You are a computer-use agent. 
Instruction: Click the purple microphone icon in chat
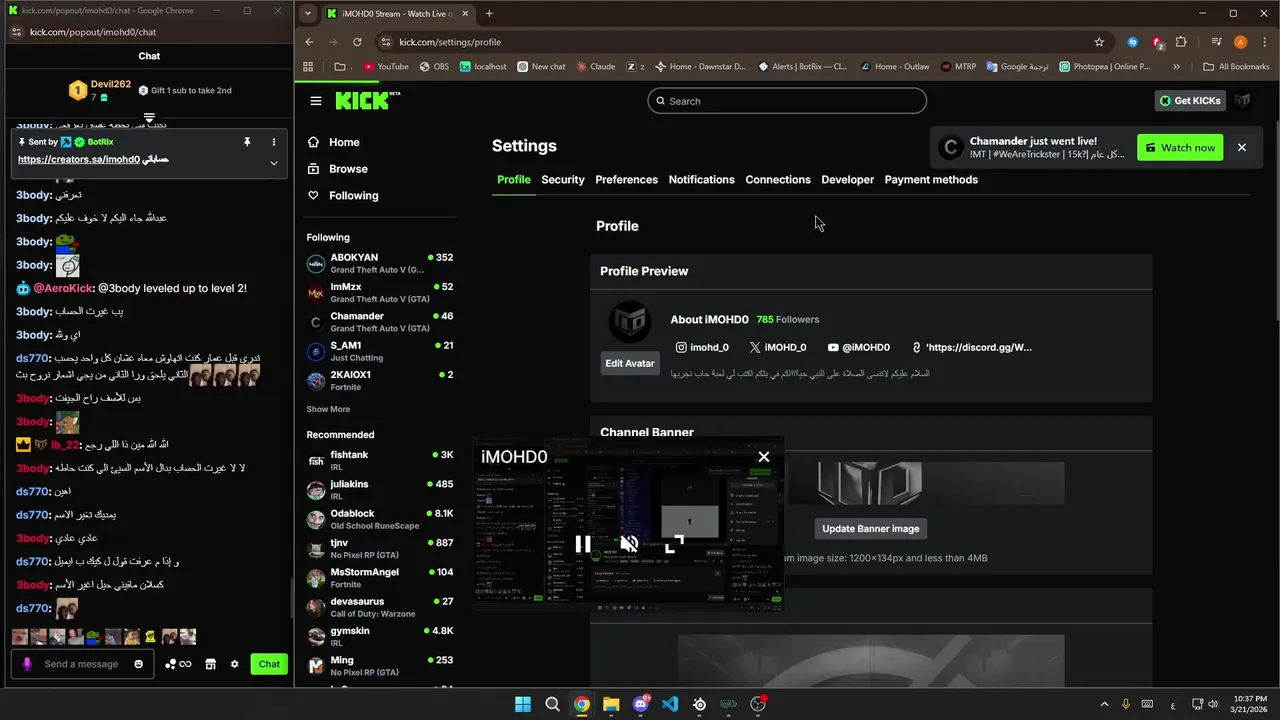(x=27, y=664)
